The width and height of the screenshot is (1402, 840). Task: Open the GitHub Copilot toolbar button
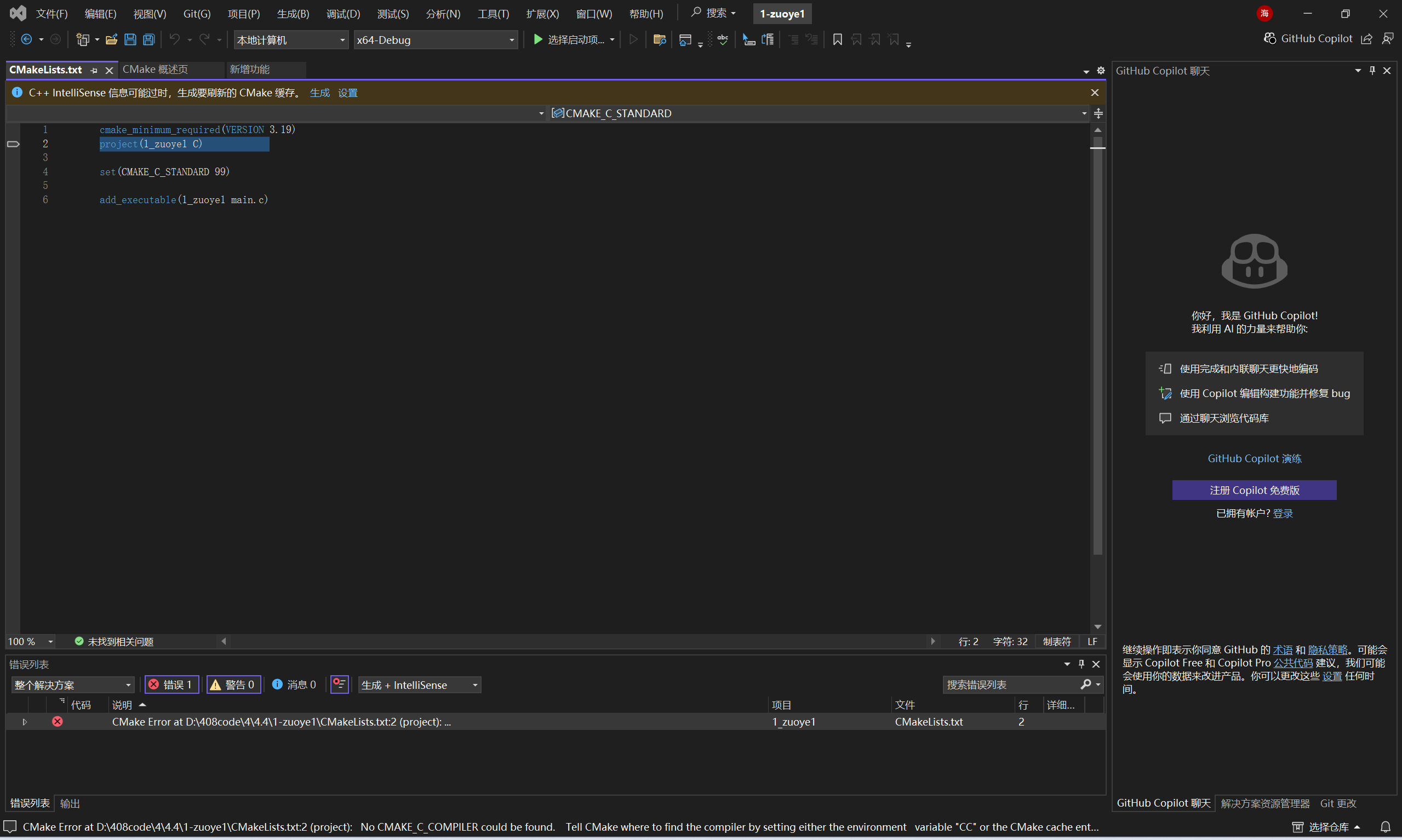[1308, 38]
